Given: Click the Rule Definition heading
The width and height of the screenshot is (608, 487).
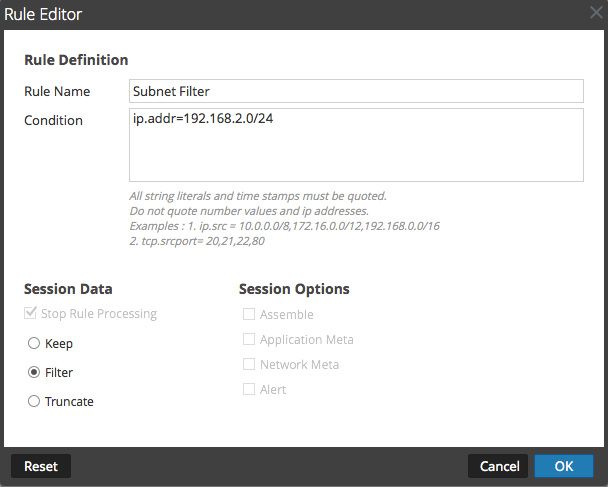Looking at the screenshot, I should [x=76, y=60].
